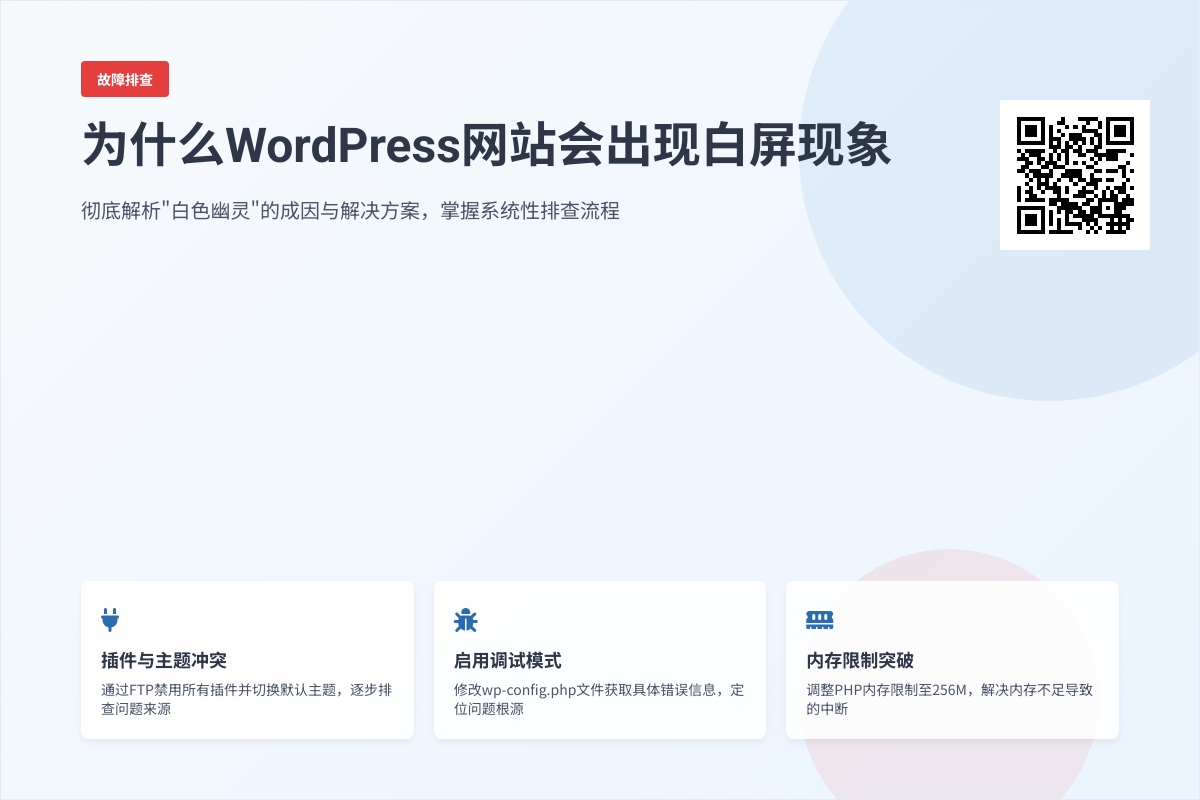This screenshot has width=1200, height=800.
Task: Click the plug icon on 插件与主题冲突 card
Action: coord(110,620)
